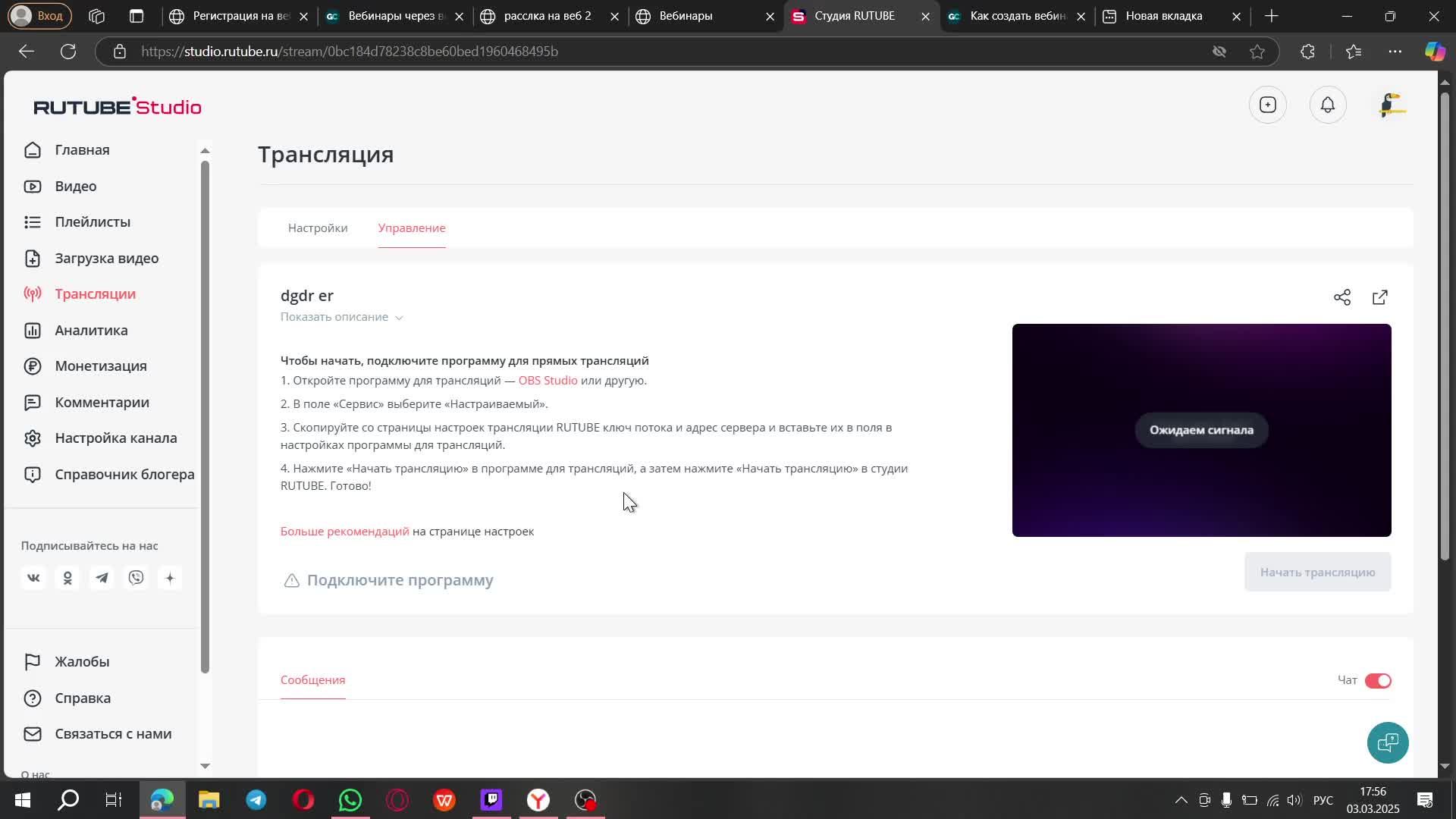Open OBS Studio from the taskbar

[x=585, y=800]
